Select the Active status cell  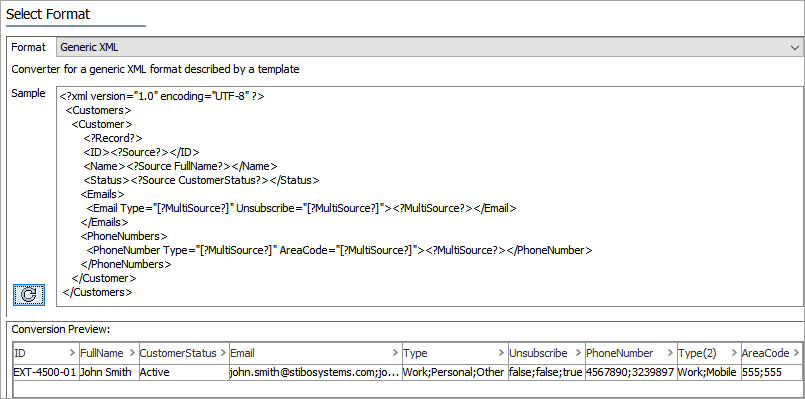click(184, 372)
